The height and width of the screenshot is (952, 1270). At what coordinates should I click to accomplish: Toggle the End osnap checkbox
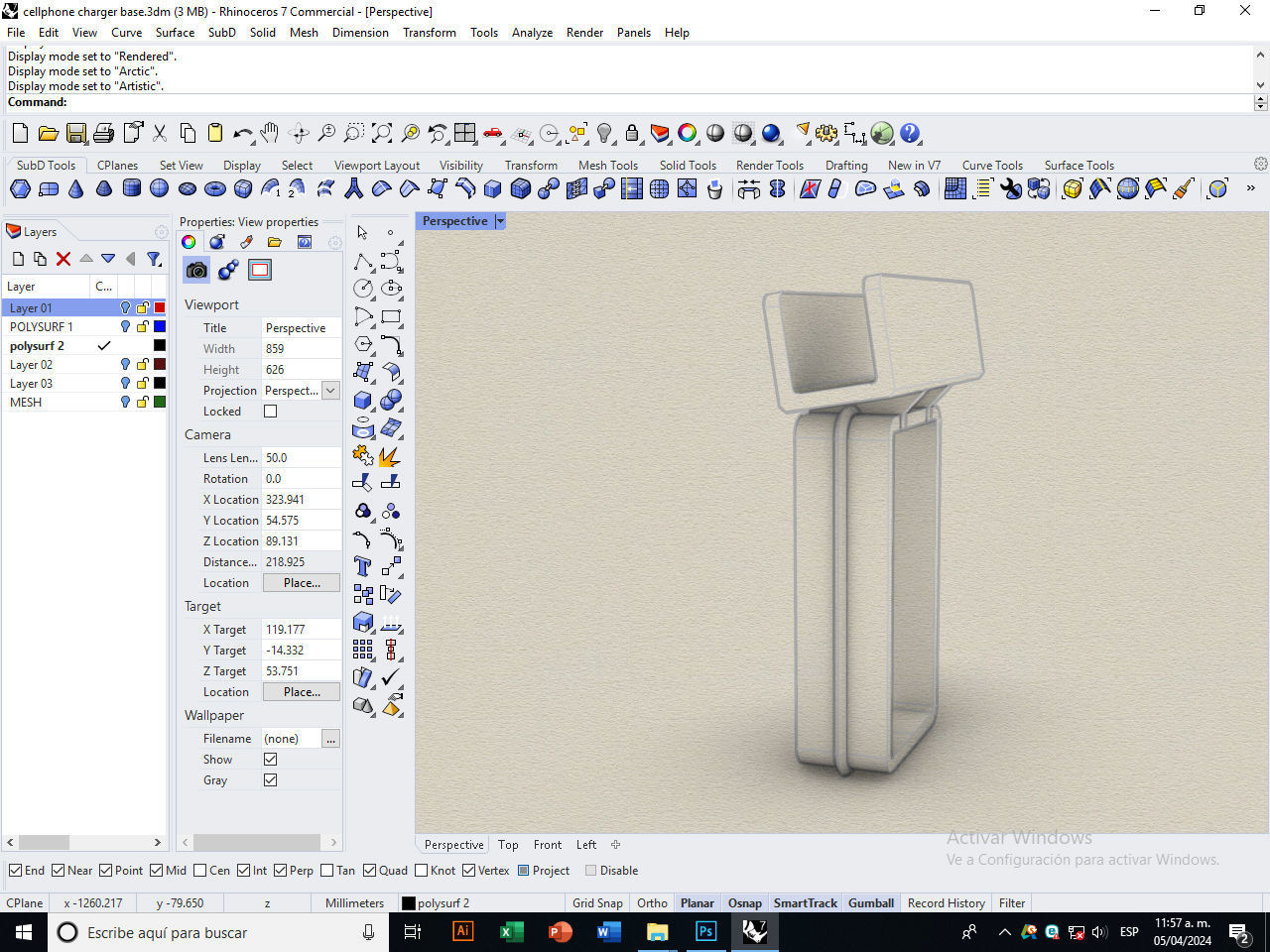(x=15, y=871)
